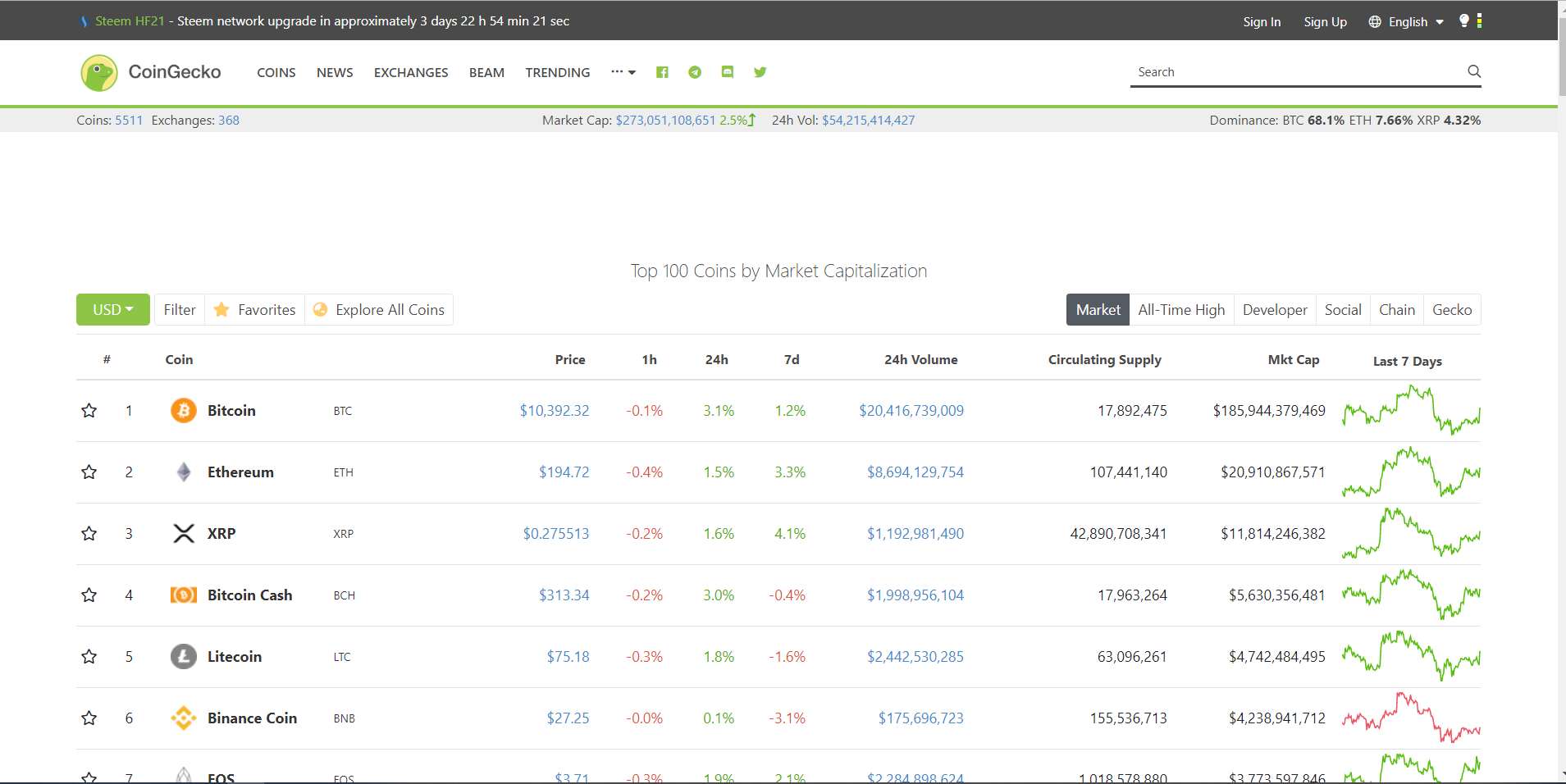Open the Bitcoin coin page
The image size is (1566, 784).
click(231, 411)
